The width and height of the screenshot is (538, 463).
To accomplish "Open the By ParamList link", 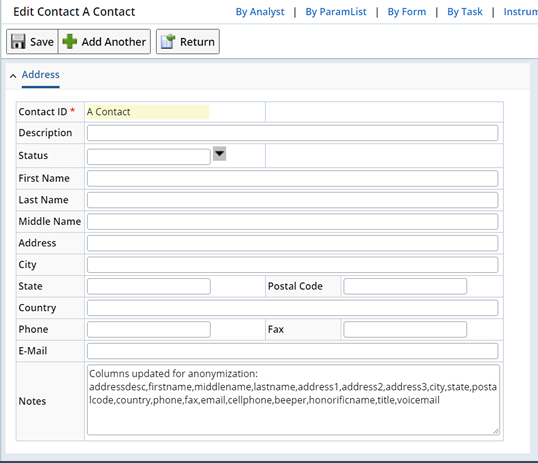I will (336, 12).
